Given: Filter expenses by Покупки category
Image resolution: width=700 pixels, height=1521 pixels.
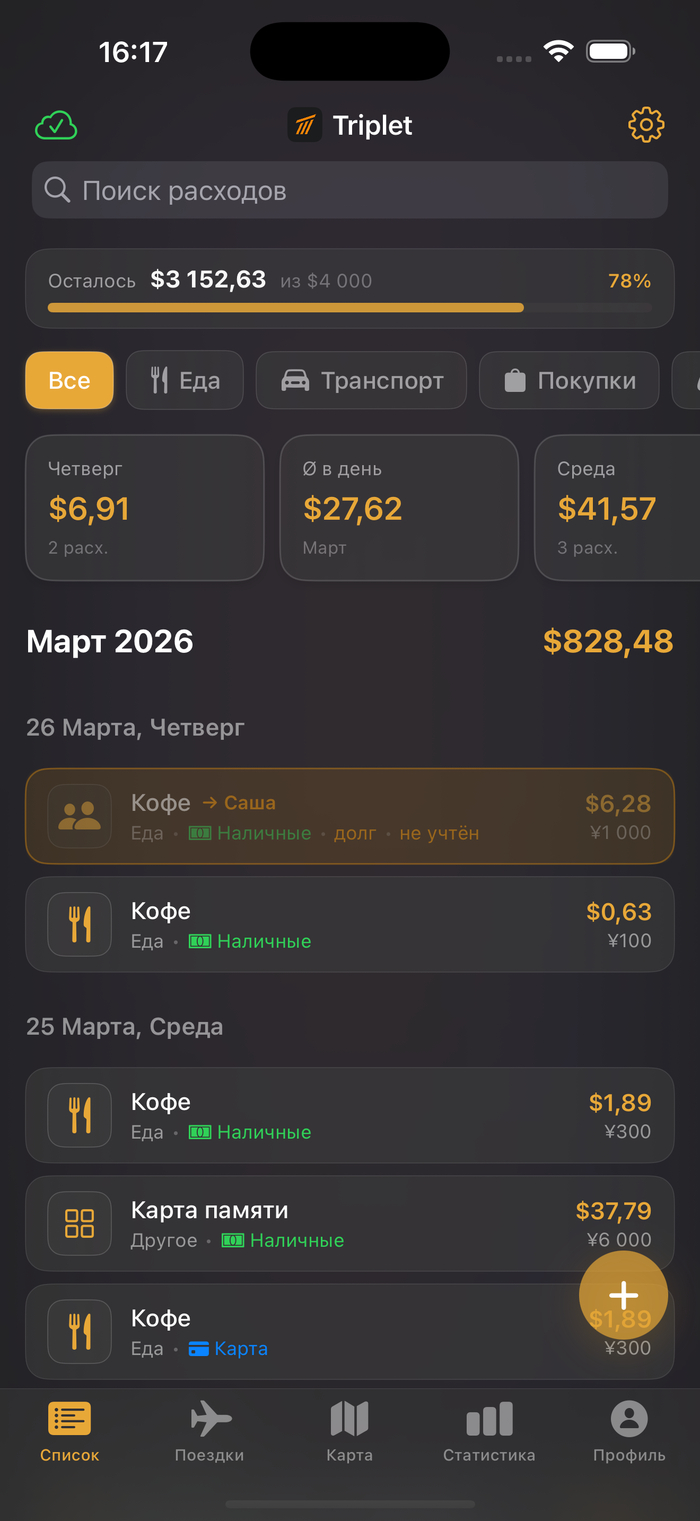Looking at the screenshot, I should [x=569, y=380].
